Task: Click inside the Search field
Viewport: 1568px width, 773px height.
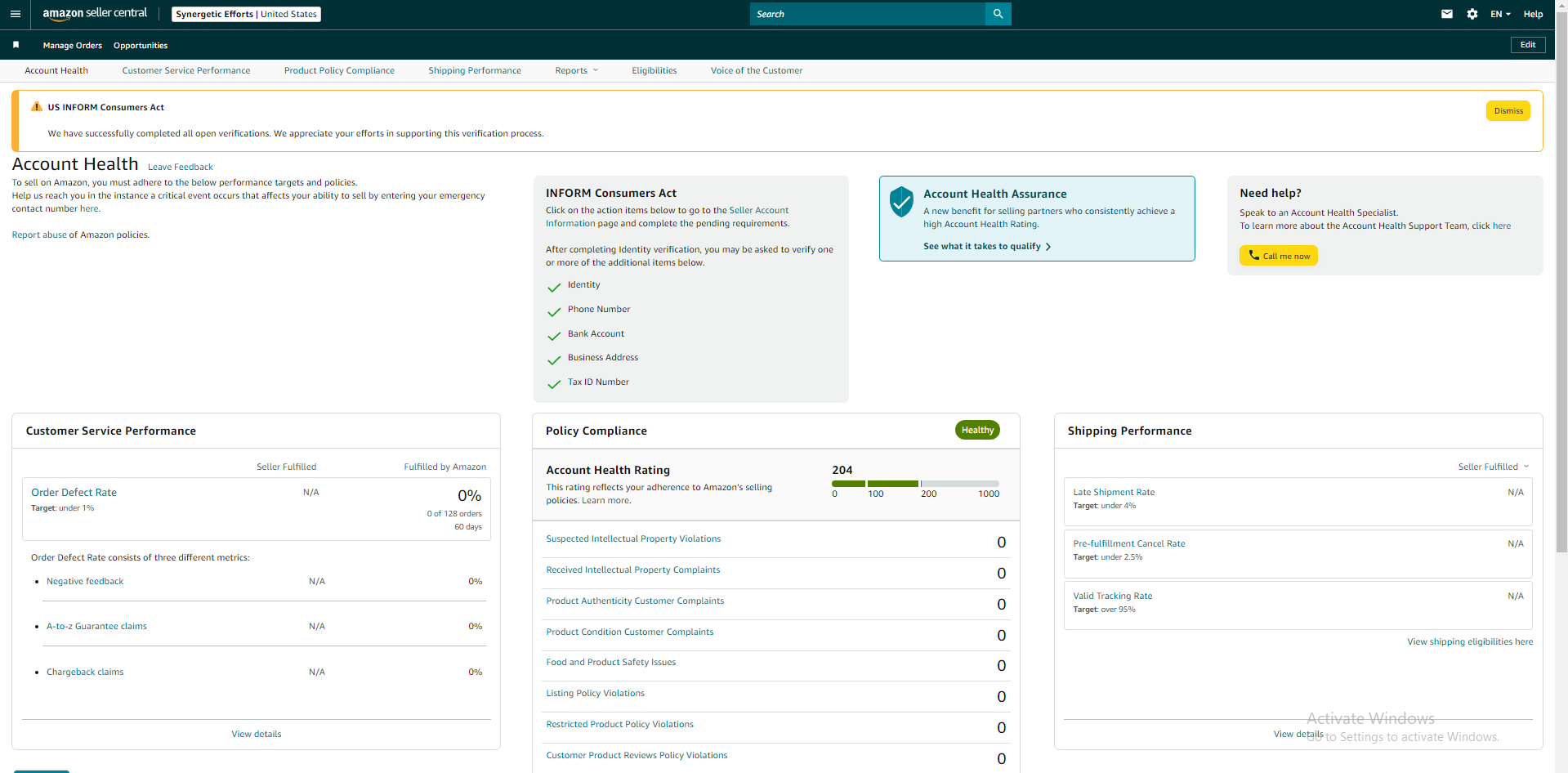Action: point(868,14)
